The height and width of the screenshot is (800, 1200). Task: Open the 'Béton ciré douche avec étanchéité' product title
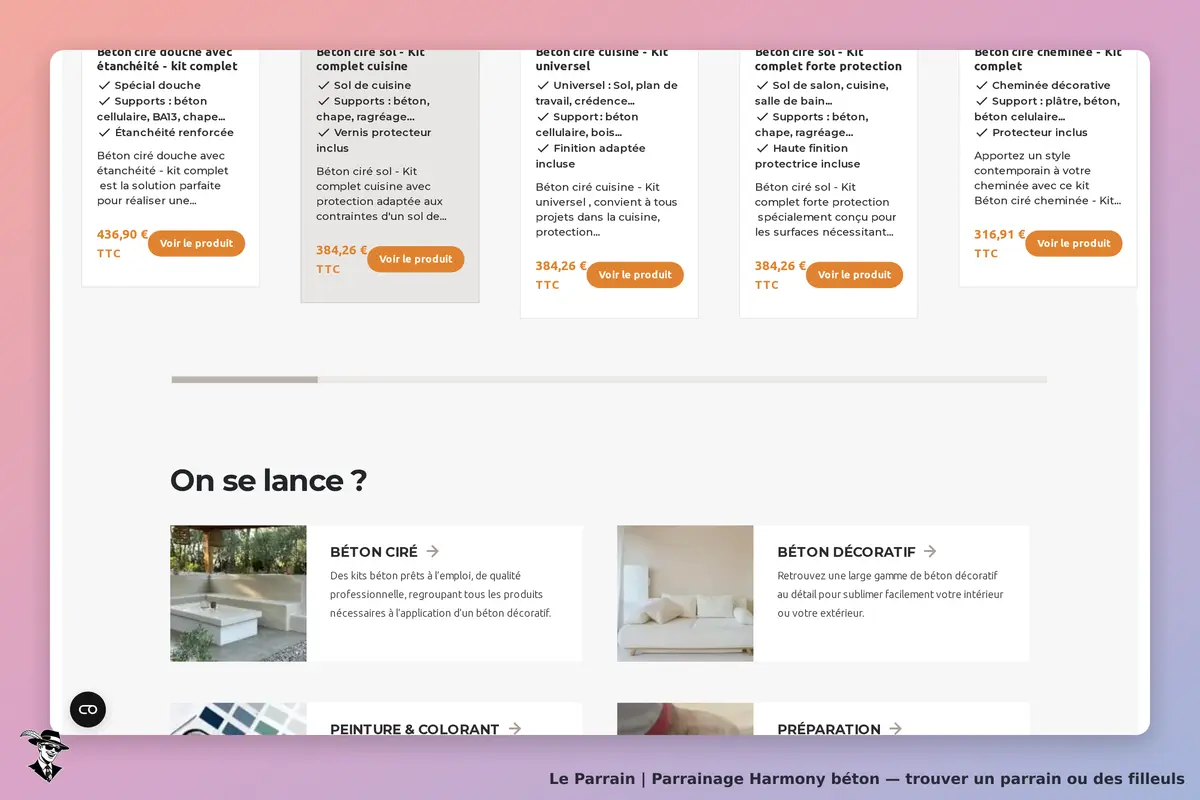(x=167, y=59)
